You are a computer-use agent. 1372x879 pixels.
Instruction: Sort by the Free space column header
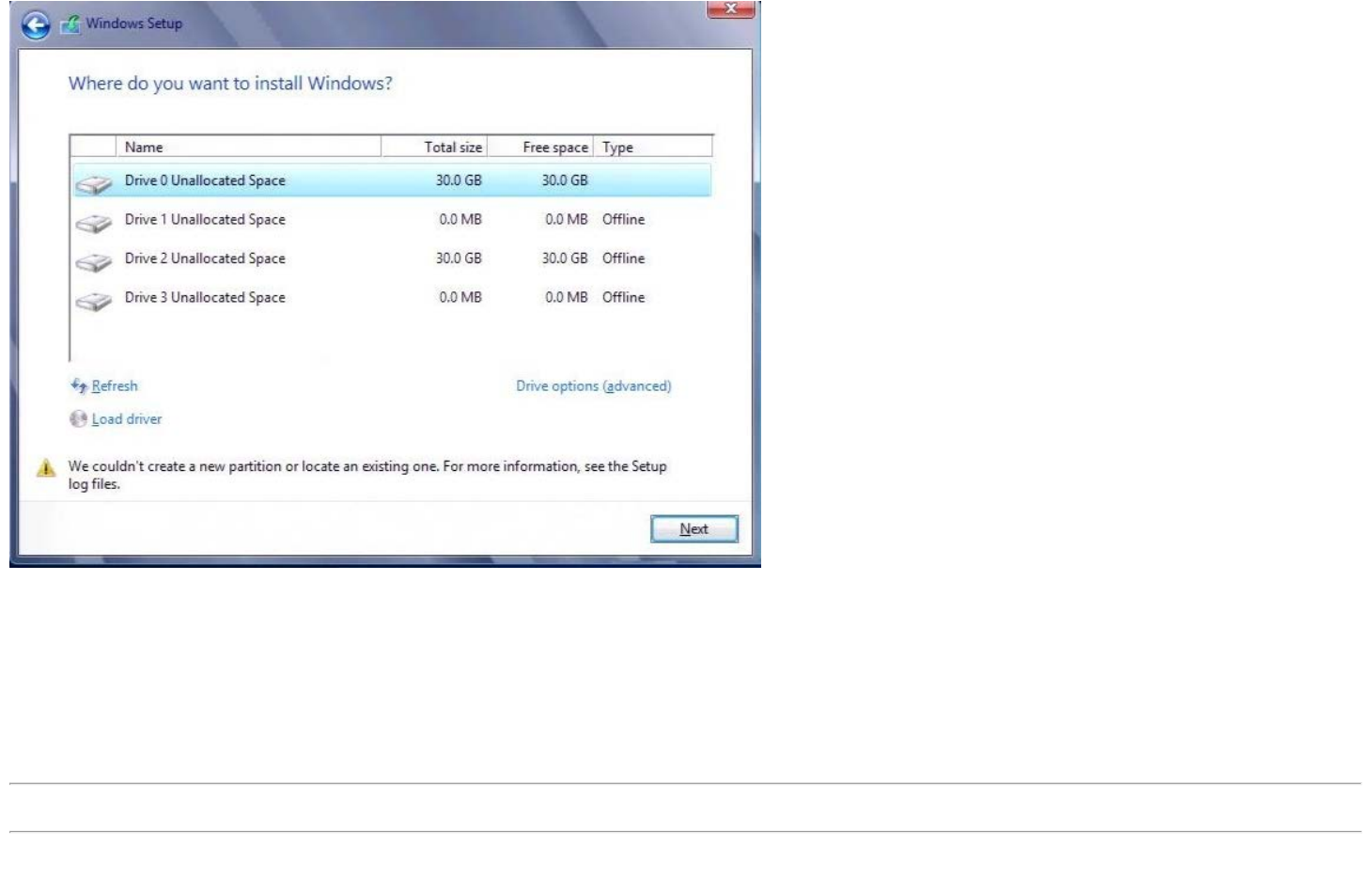click(x=540, y=147)
